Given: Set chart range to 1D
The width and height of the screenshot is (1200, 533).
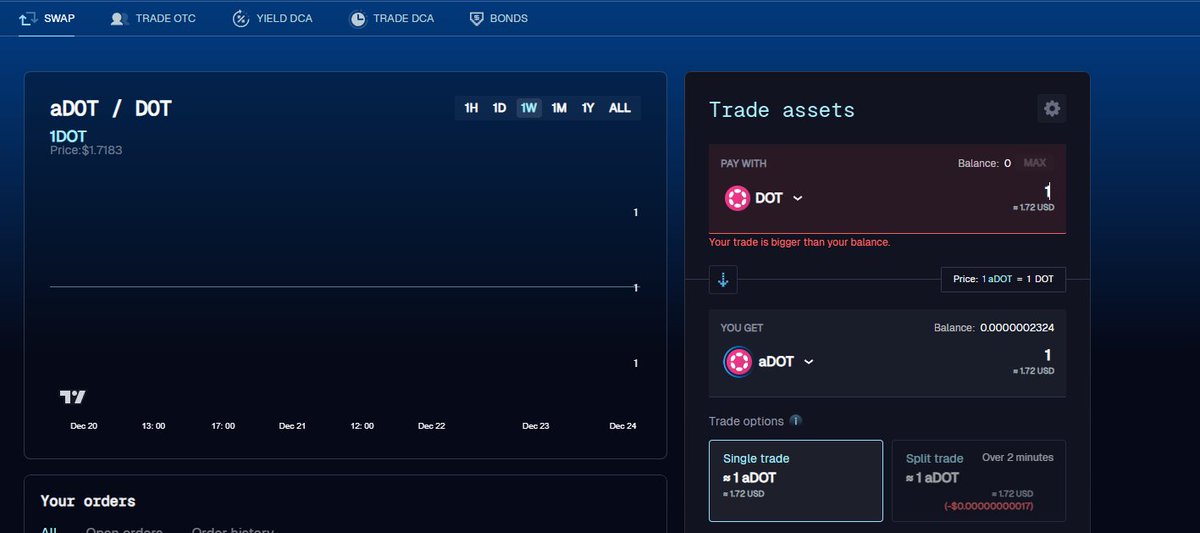Looking at the screenshot, I should click(499, 108).
